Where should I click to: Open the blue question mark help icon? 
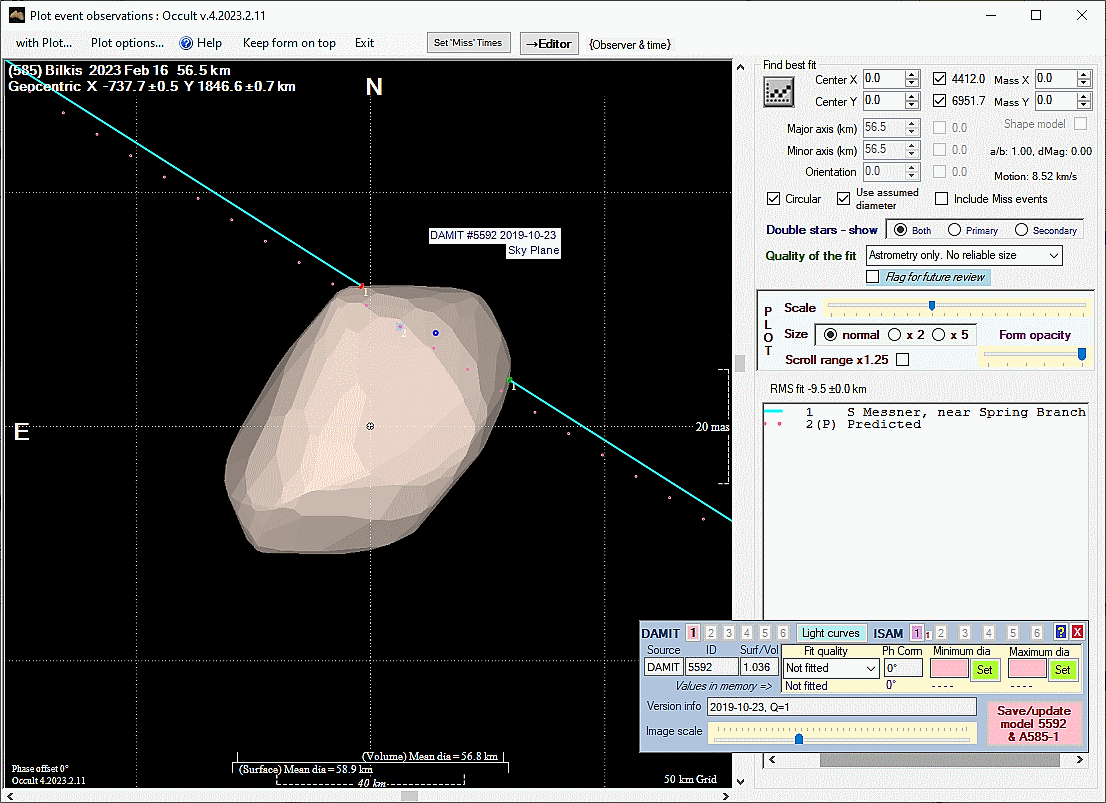click(x=1061, y=632)
